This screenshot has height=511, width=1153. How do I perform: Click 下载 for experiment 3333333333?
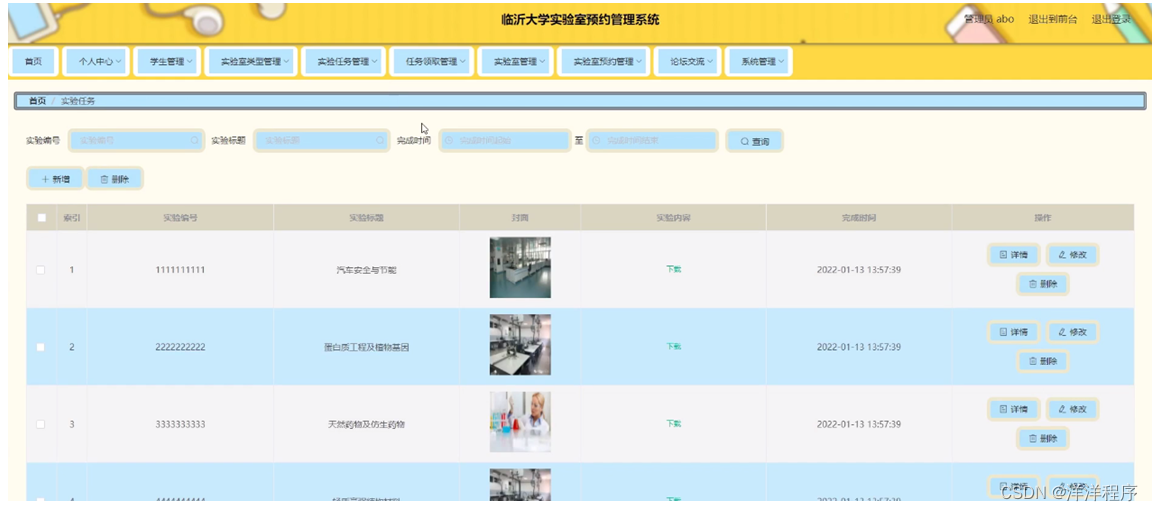pos(674,424)
